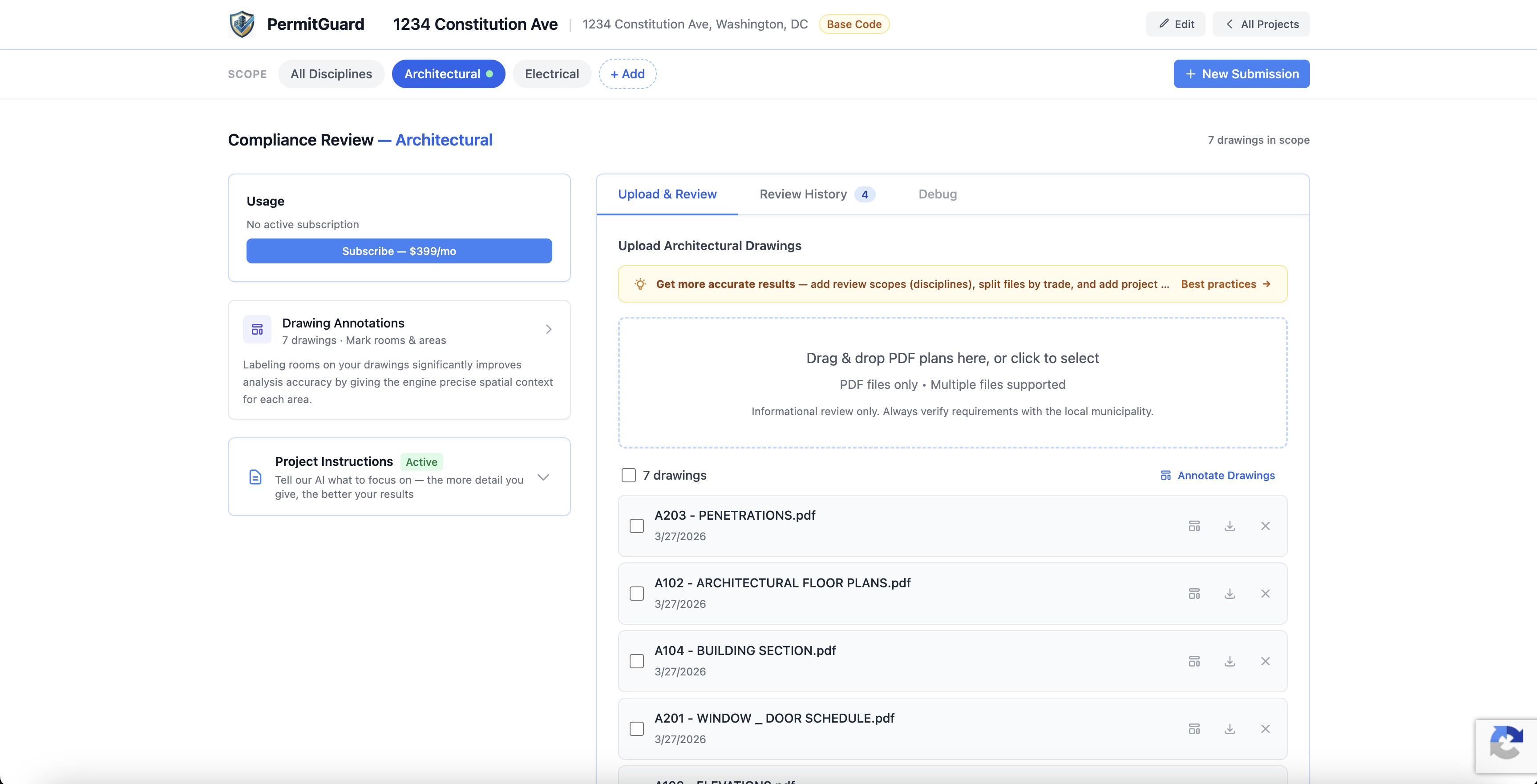This screenshot has width=1537, height=784.
Task: Click the Active status badge
Action: (421, 462)
